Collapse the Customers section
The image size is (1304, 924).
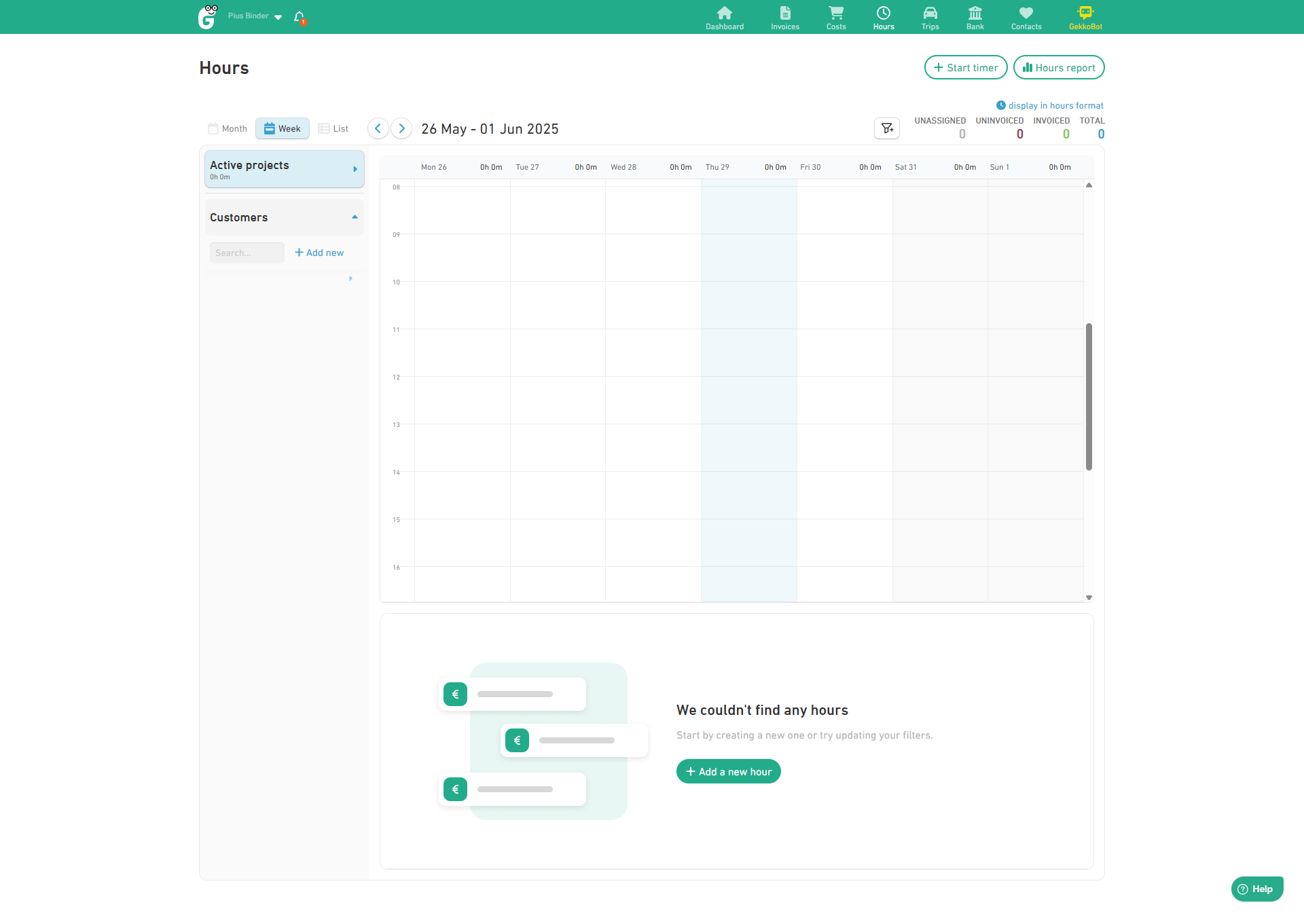click(355, 217)
